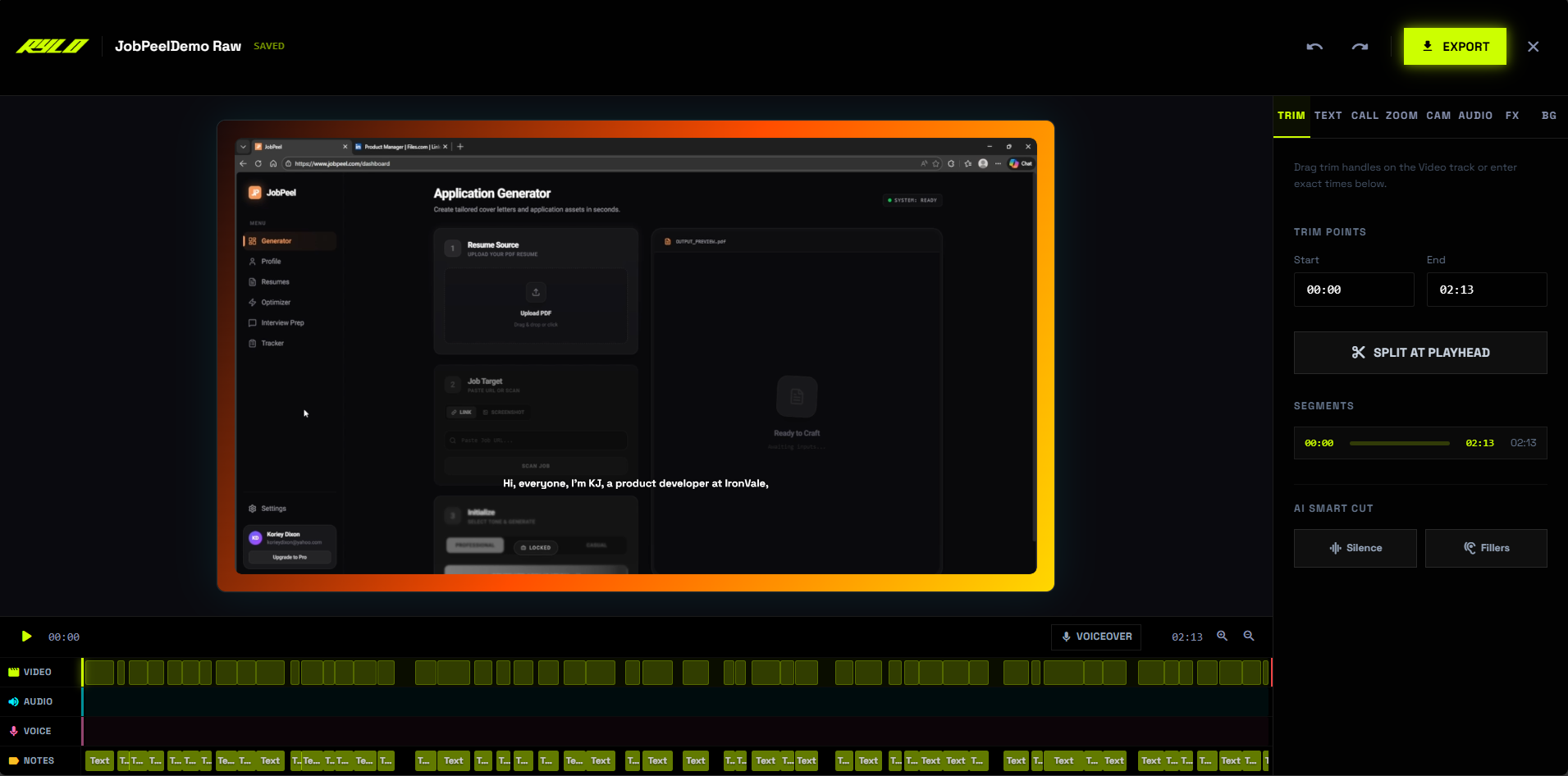Click the End trim time field showing 02:13

(1485, 289)
